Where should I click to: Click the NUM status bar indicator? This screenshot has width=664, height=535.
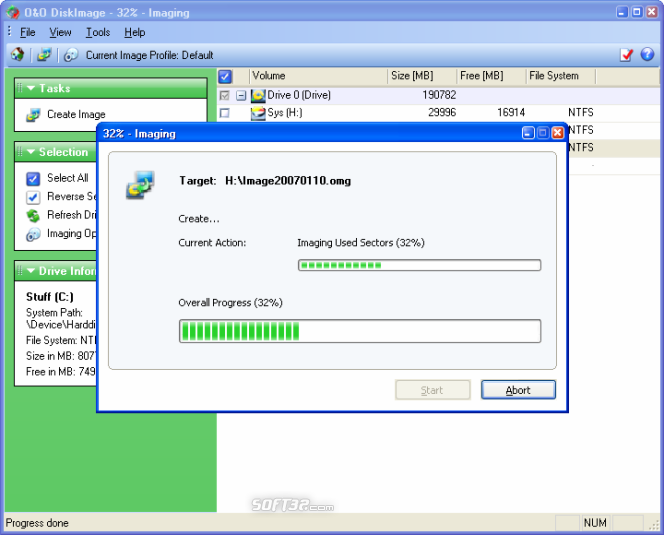(595, 523)
